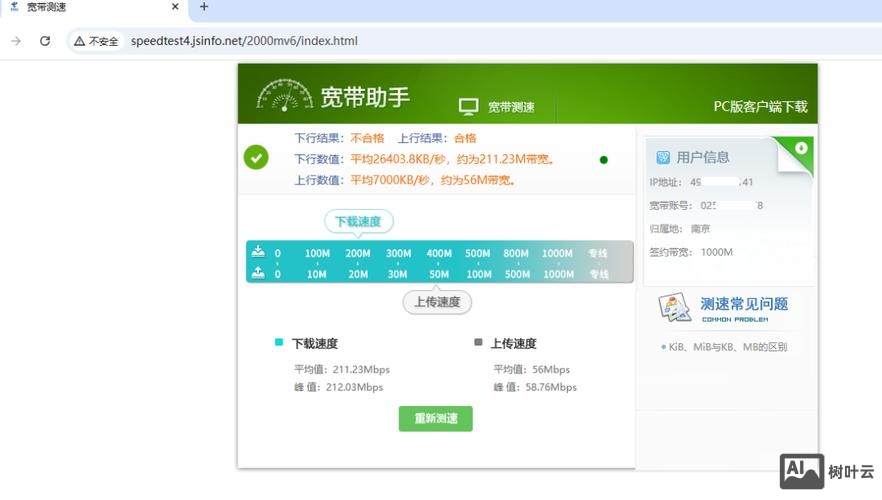This screenshot has height=500, width=882.
Task: Open the 宽带测速 navigation item
Action: click(x=511, y=107)
